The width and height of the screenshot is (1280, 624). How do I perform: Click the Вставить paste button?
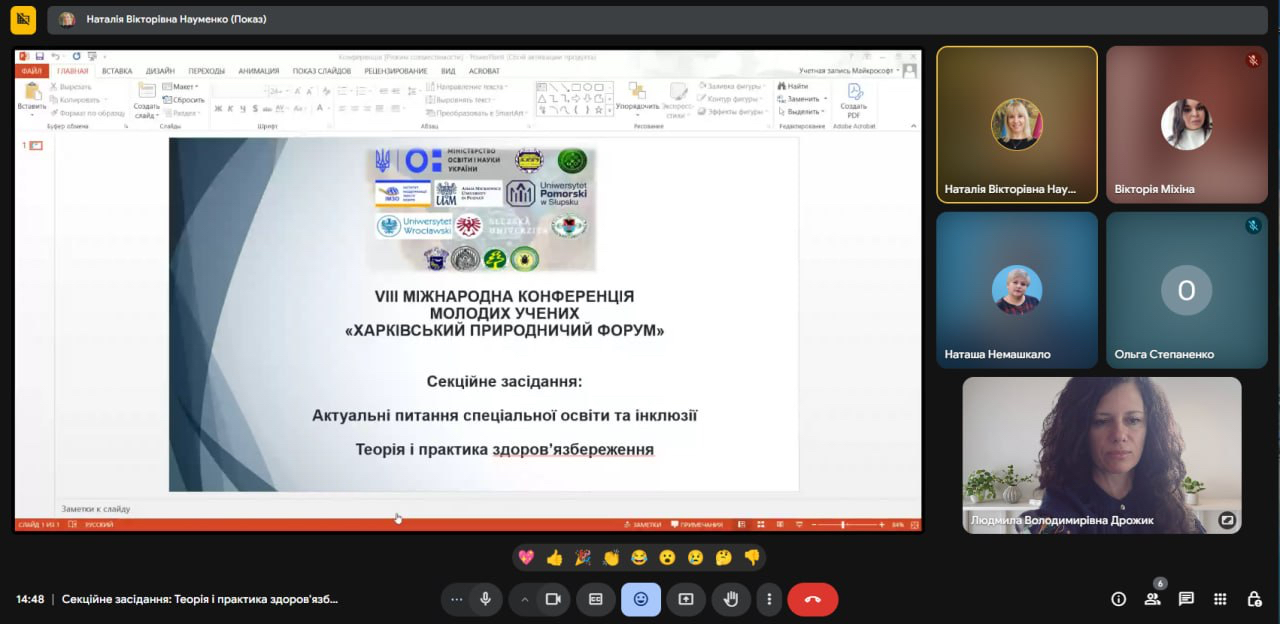pyautogui.click(x=32, y=98)
